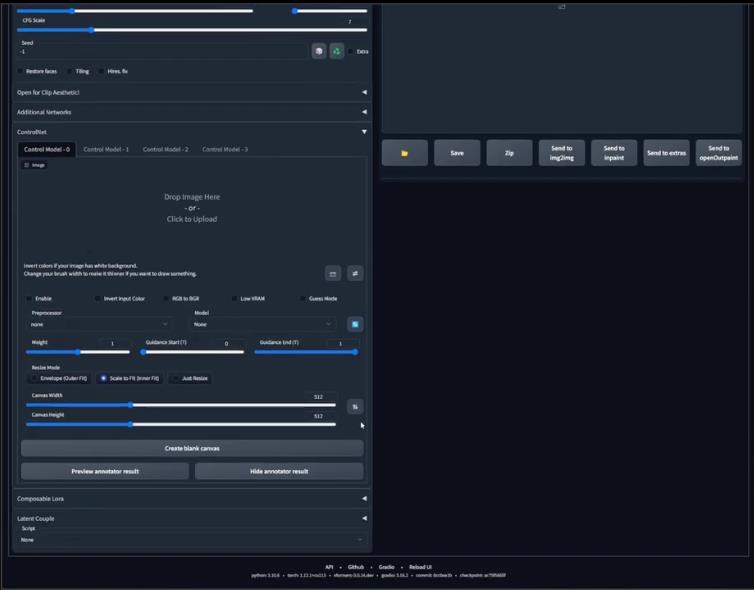Click the CFG Scale value box
The image size is (754, 590).
click(x=351, y=22)
